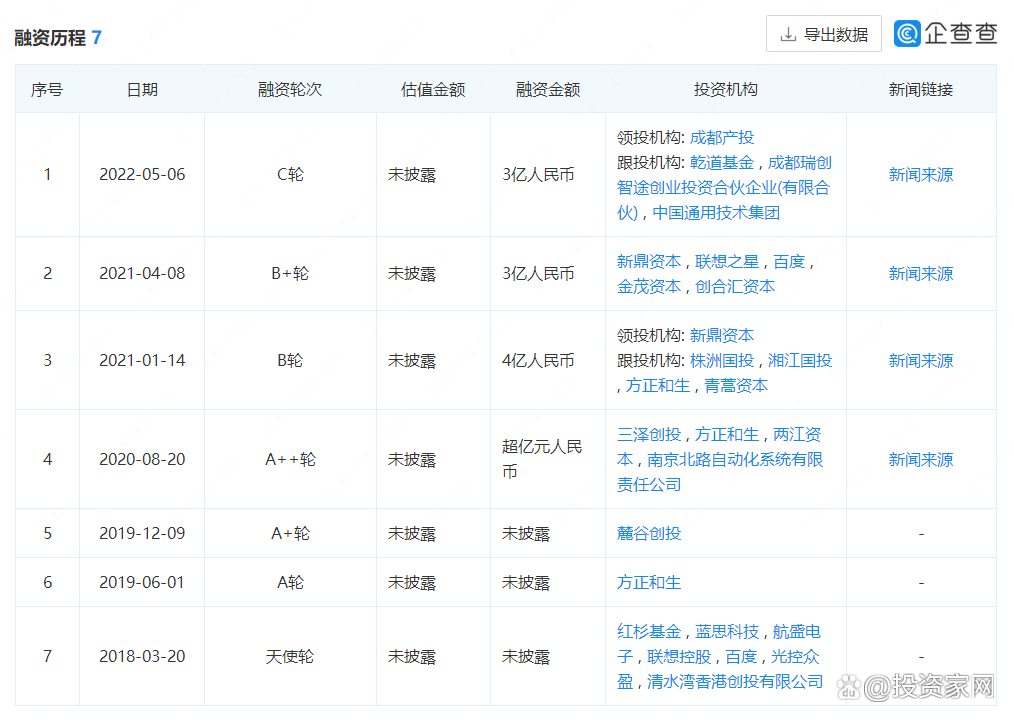This screenshot has width=1014, height=722.
Task: Open investor link 湘江国投
Action: point(800,360)
